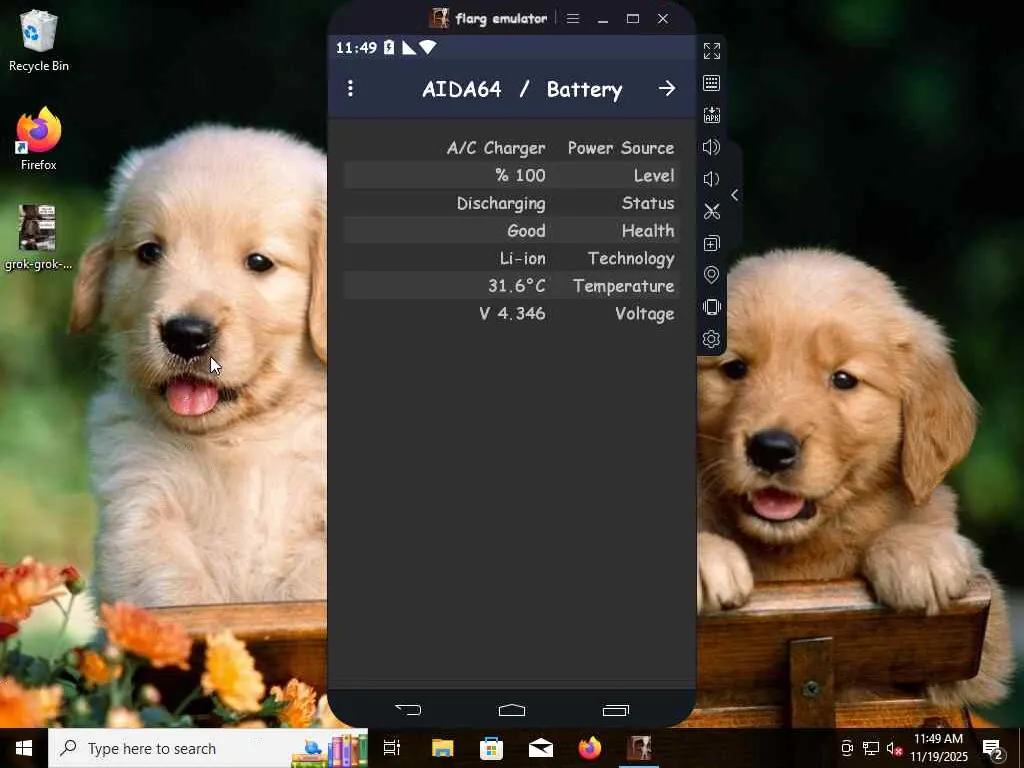Increase volume using sidebar speaker icon
The width and height of the screenshot is (1024, 768).
pos(711,147)
